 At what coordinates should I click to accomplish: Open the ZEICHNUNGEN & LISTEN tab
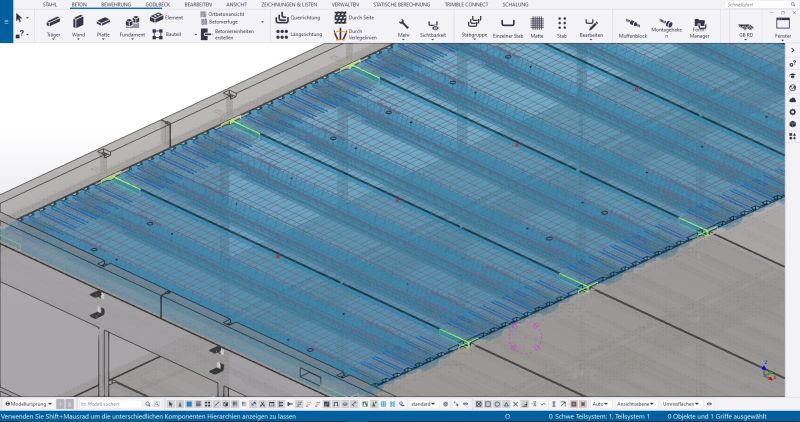[288, 5]
